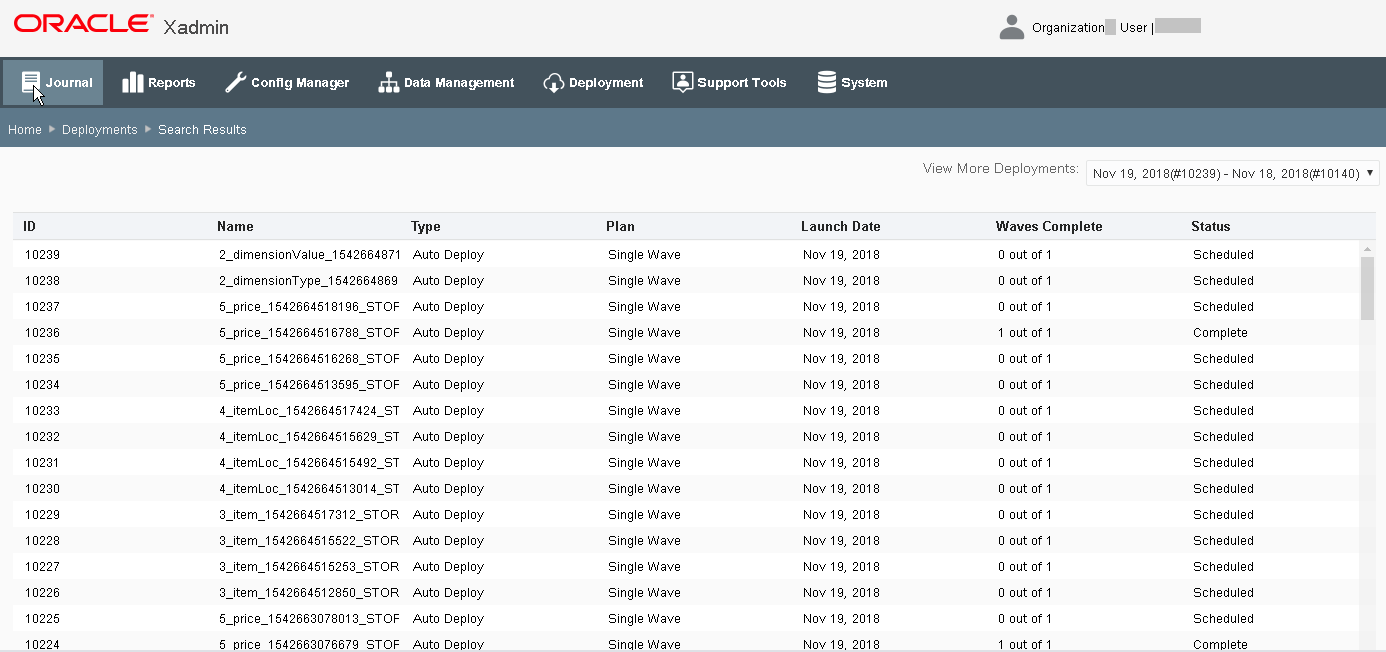The image size is (1386, 652).
Task: Select deployment ID 10239
Action: [42, 255]
